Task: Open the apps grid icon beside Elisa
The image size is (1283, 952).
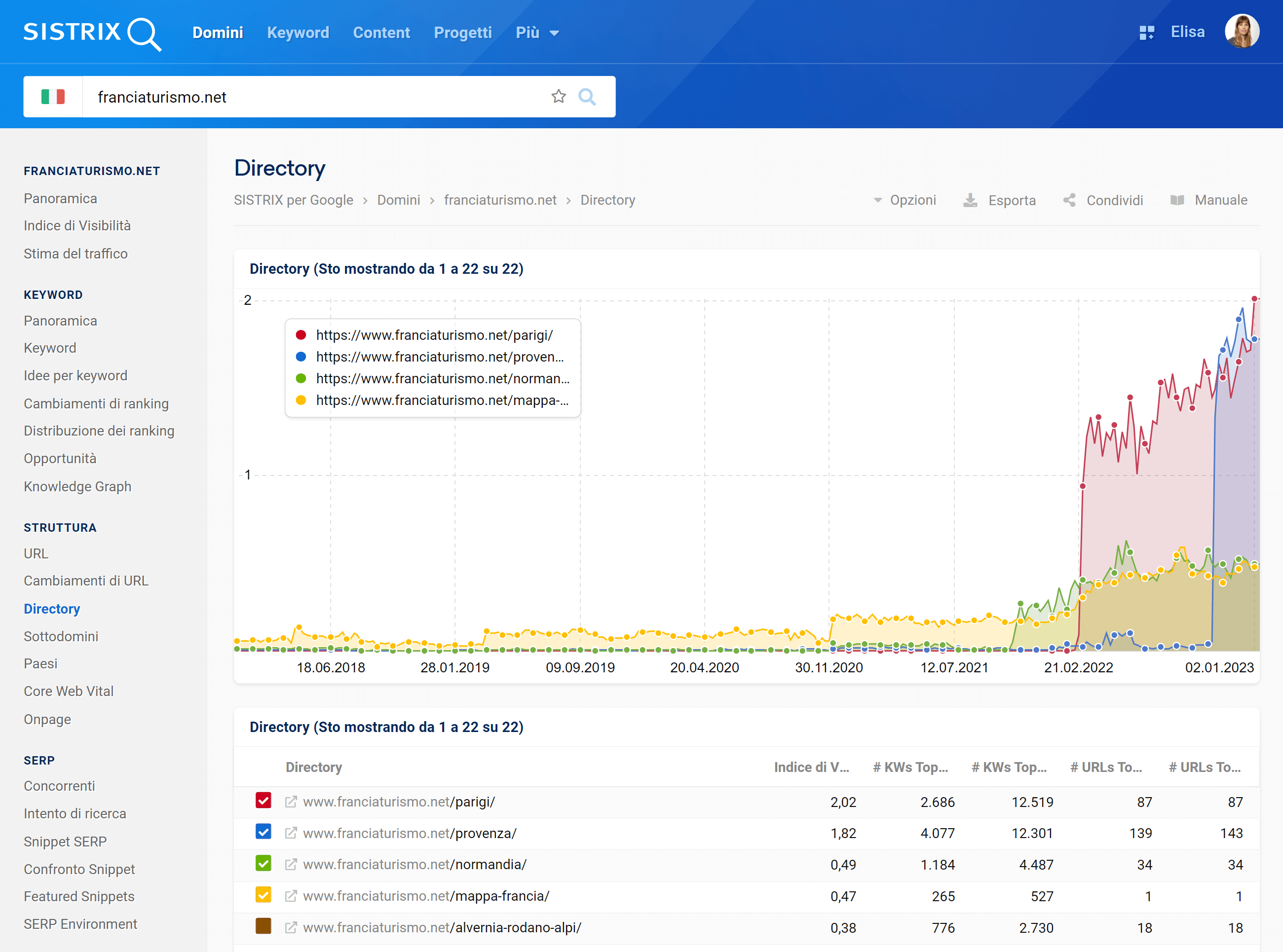Action: (1146, 33)
